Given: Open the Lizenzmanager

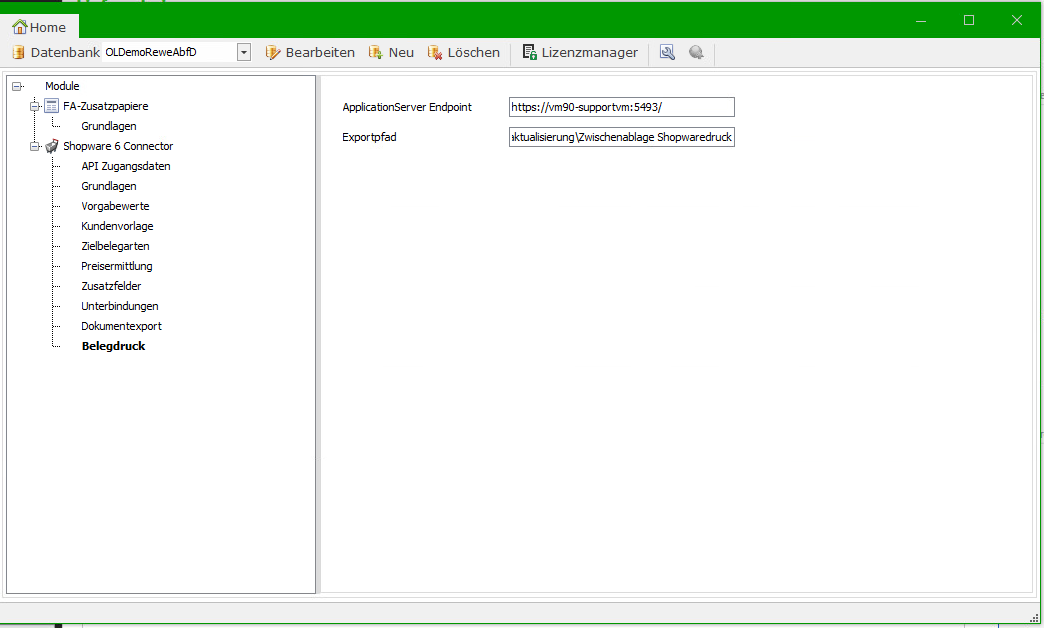Looking at the screenshot, I should (x=580, y=53).
